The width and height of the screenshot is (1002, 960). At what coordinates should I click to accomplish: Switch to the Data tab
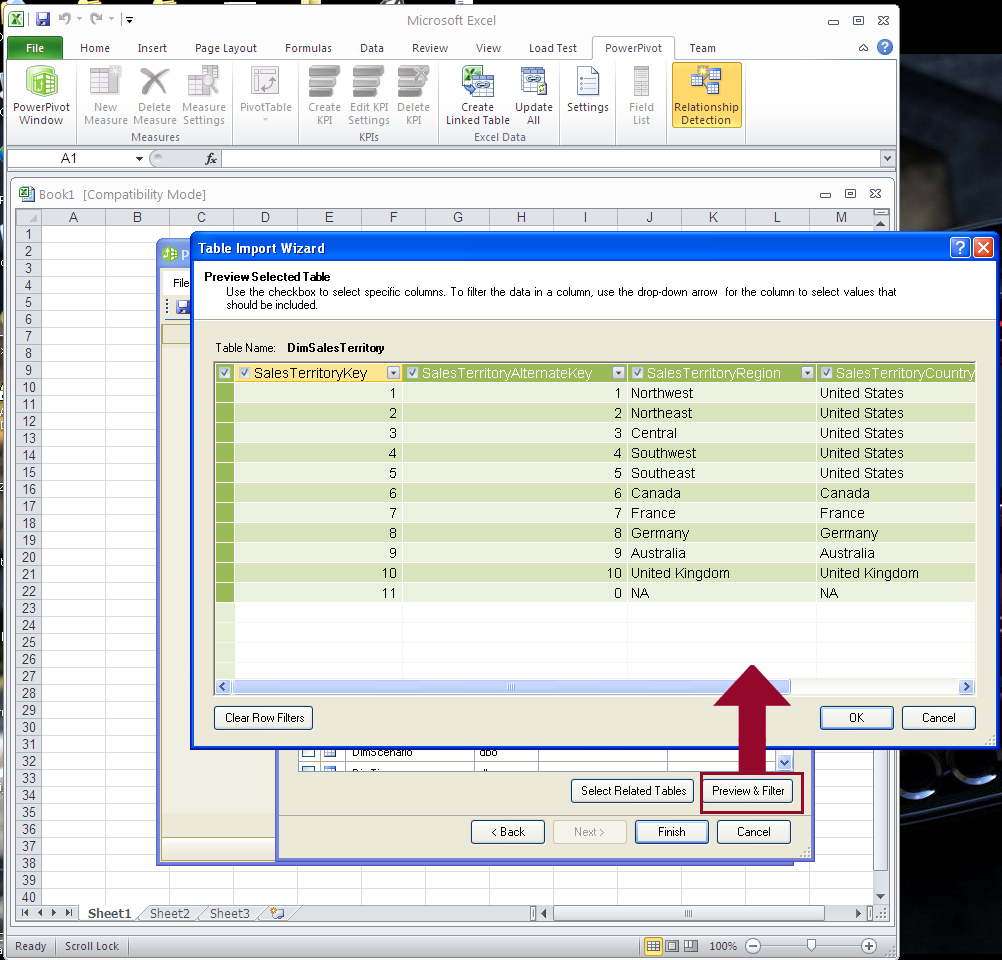point(372,48)
